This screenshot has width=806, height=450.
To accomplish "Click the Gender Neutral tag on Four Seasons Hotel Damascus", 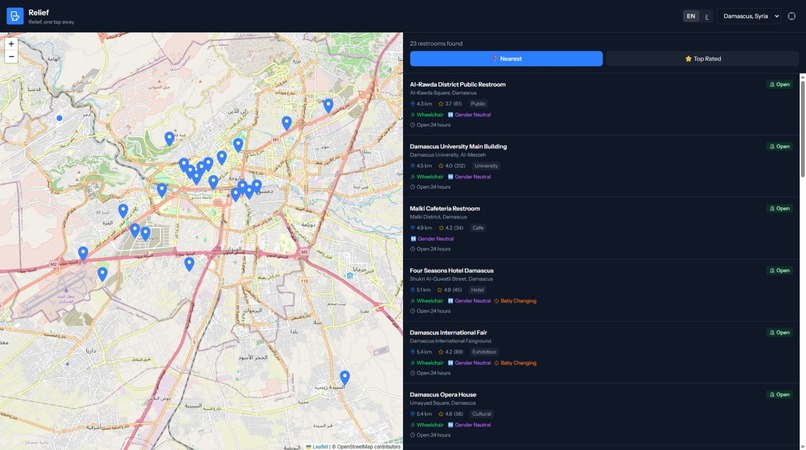I will click(x=469, y=301).
